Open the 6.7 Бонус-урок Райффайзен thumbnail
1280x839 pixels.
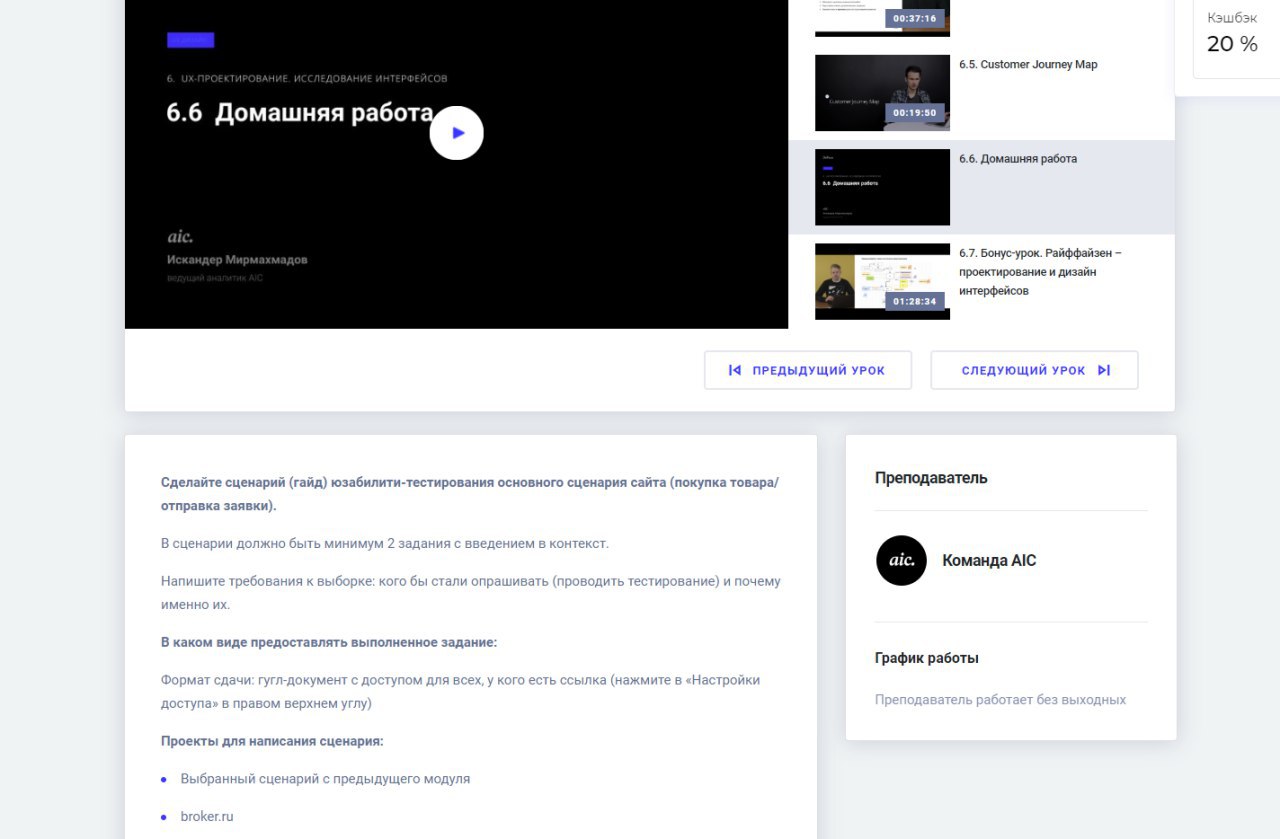[x=882, y=281]
